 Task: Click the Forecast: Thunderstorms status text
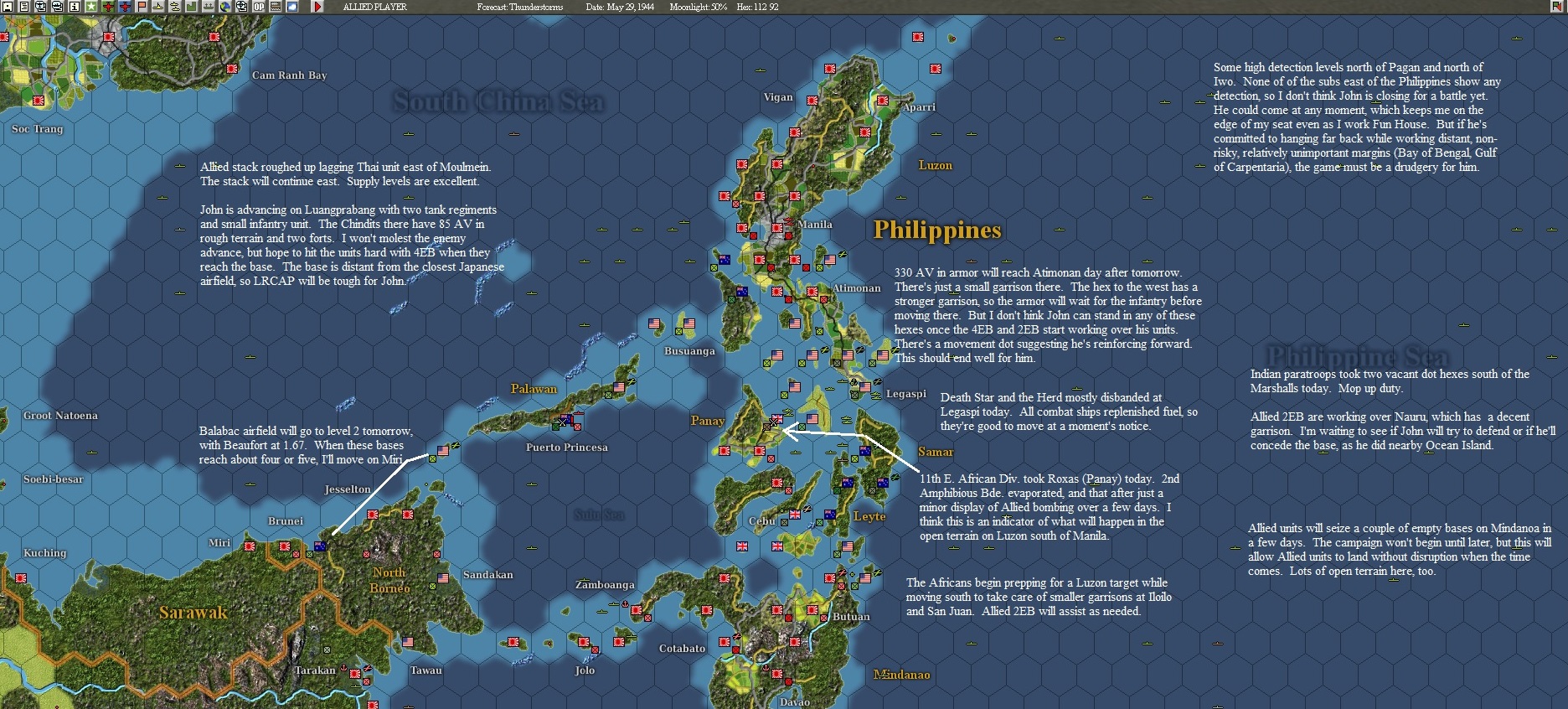point(519,7)
